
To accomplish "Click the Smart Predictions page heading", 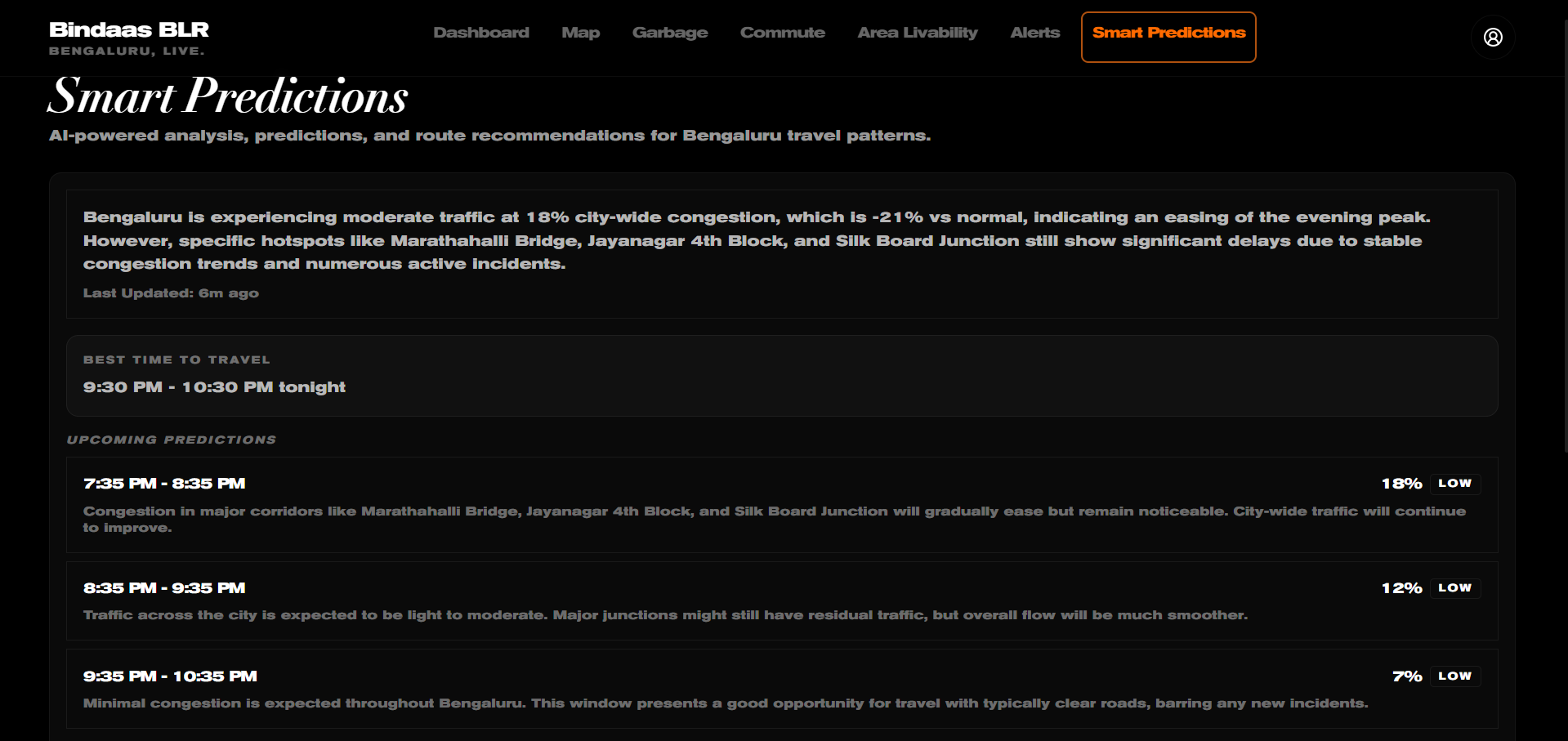I will (x=228, y=96).
